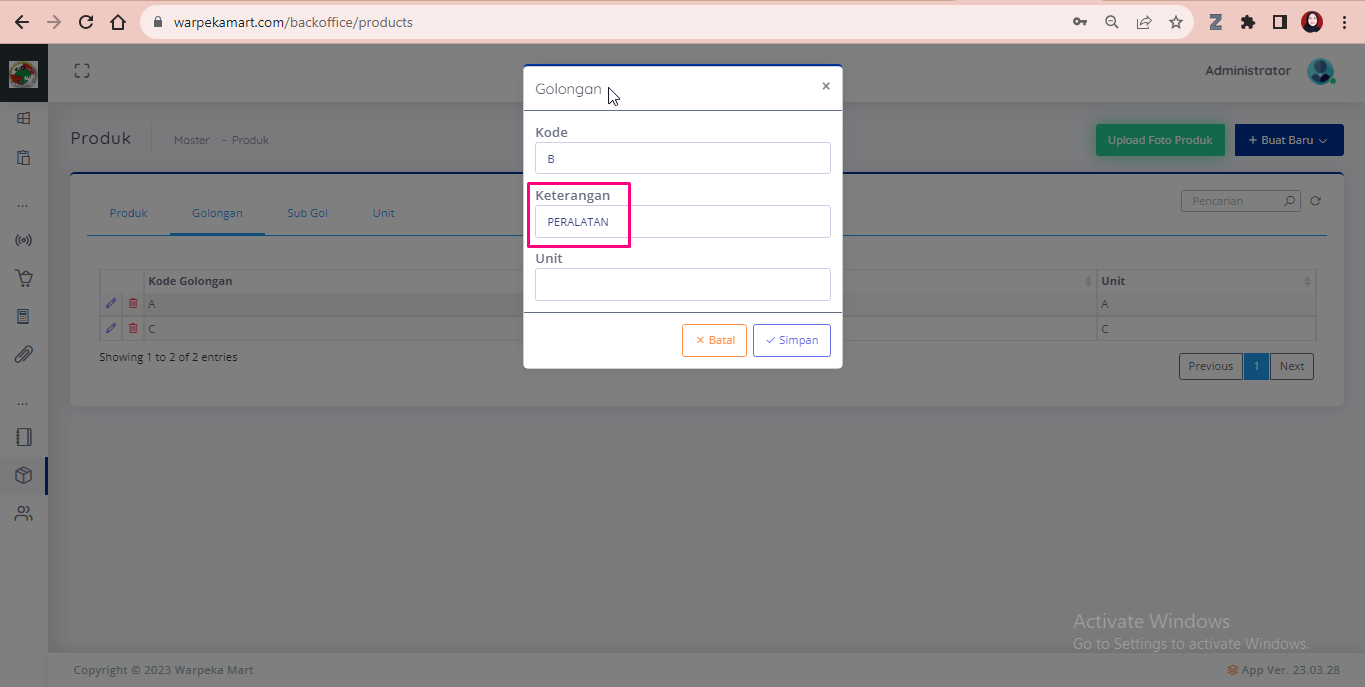The width and height of the screenshot is (1365, 687).
Task: Click the Master breadcrumb link
Action: (x=192, y=140)
